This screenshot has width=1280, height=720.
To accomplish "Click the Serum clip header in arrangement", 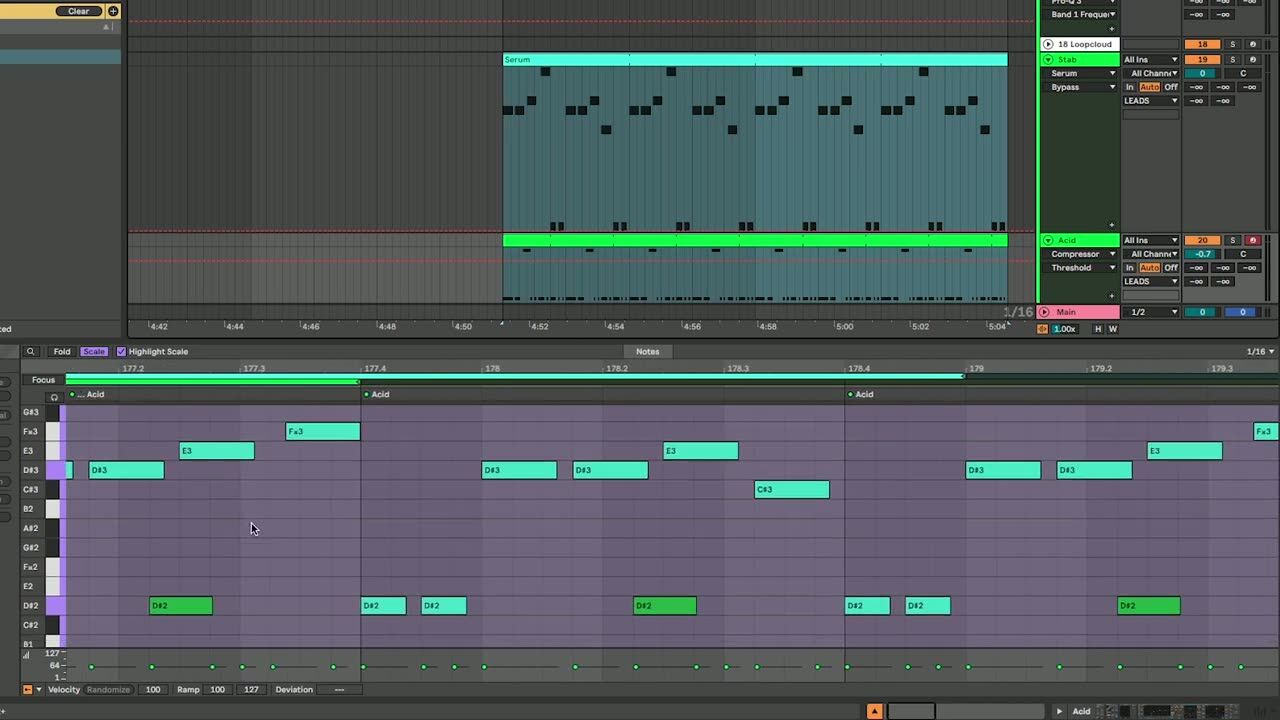I will tap(755, 60).
